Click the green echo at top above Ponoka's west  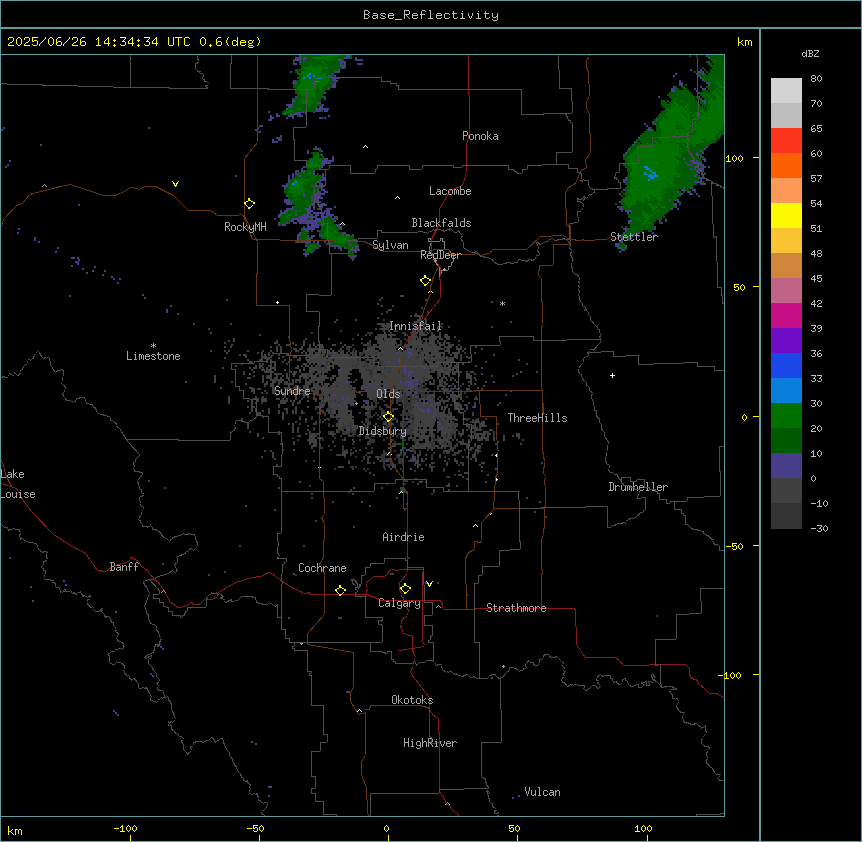[x=312, y=84]
